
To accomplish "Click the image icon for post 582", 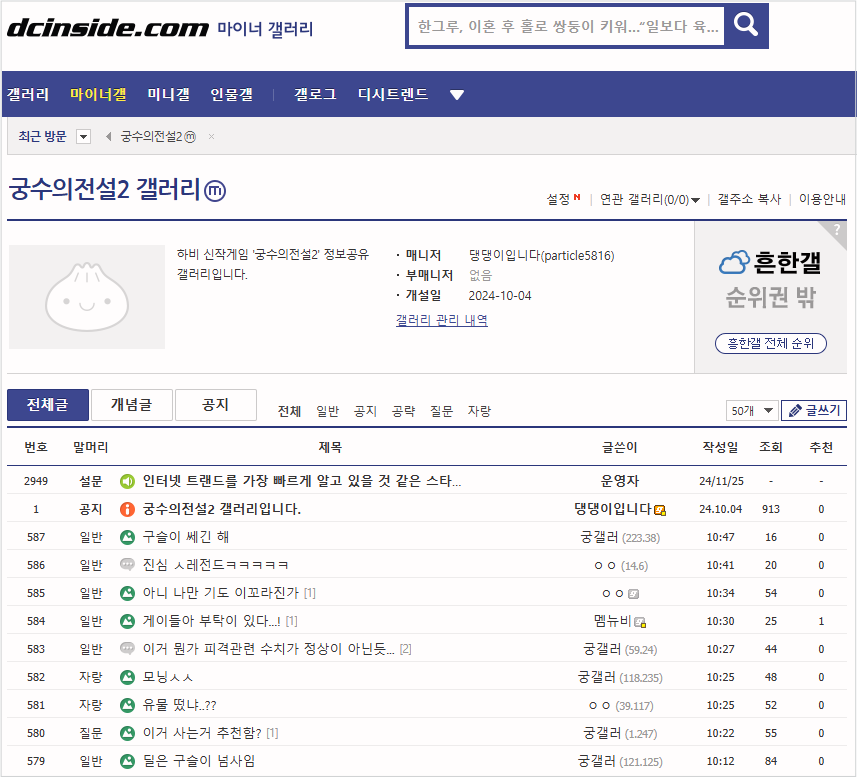I will pos(127,677).
